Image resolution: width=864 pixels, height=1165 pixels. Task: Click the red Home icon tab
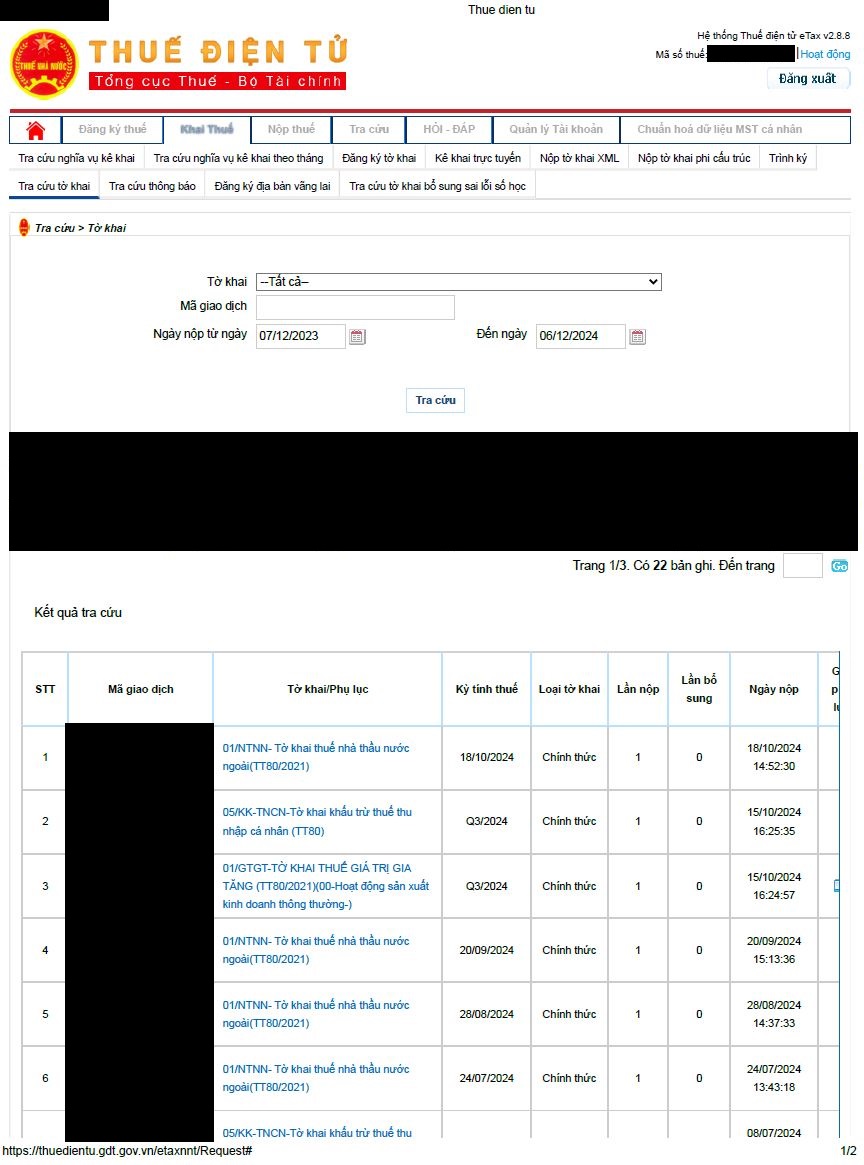point(36,130)
